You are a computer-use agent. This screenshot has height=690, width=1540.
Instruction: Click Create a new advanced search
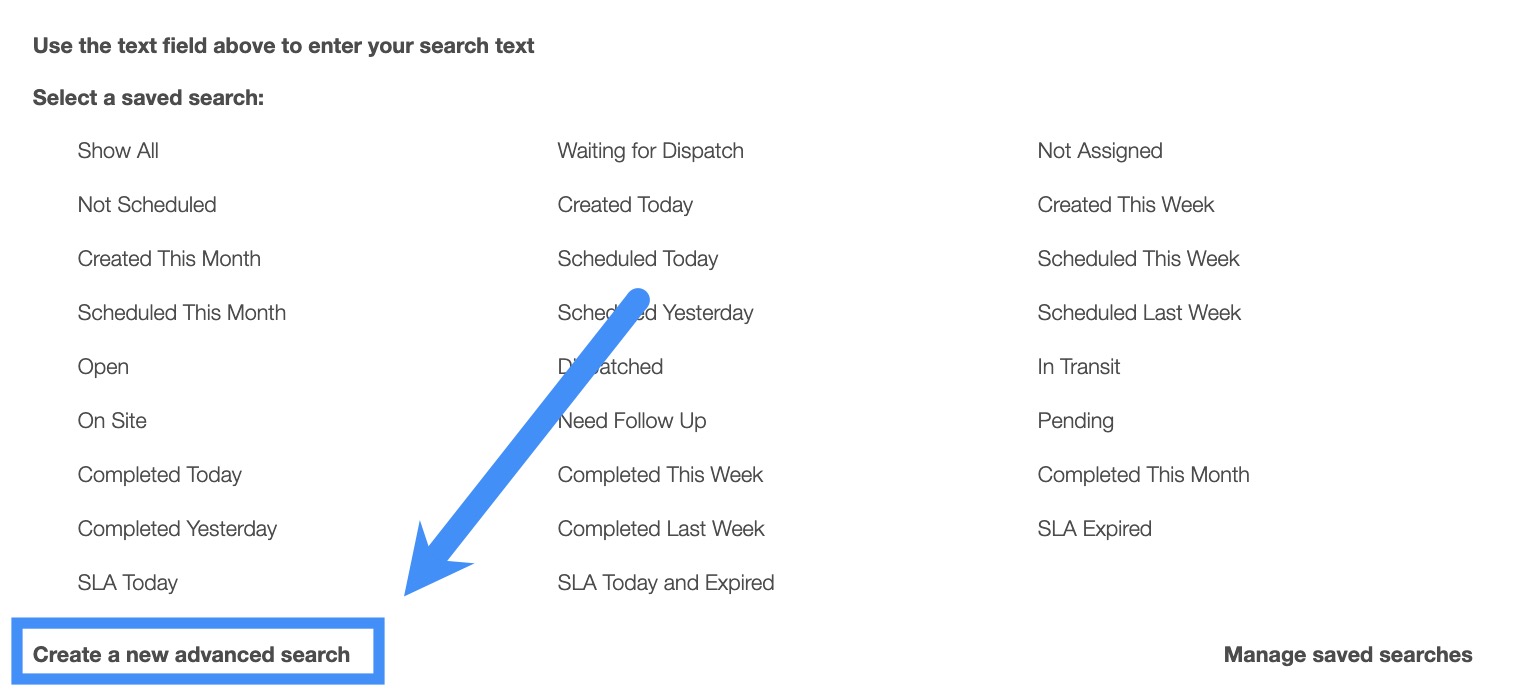point(191,655)
